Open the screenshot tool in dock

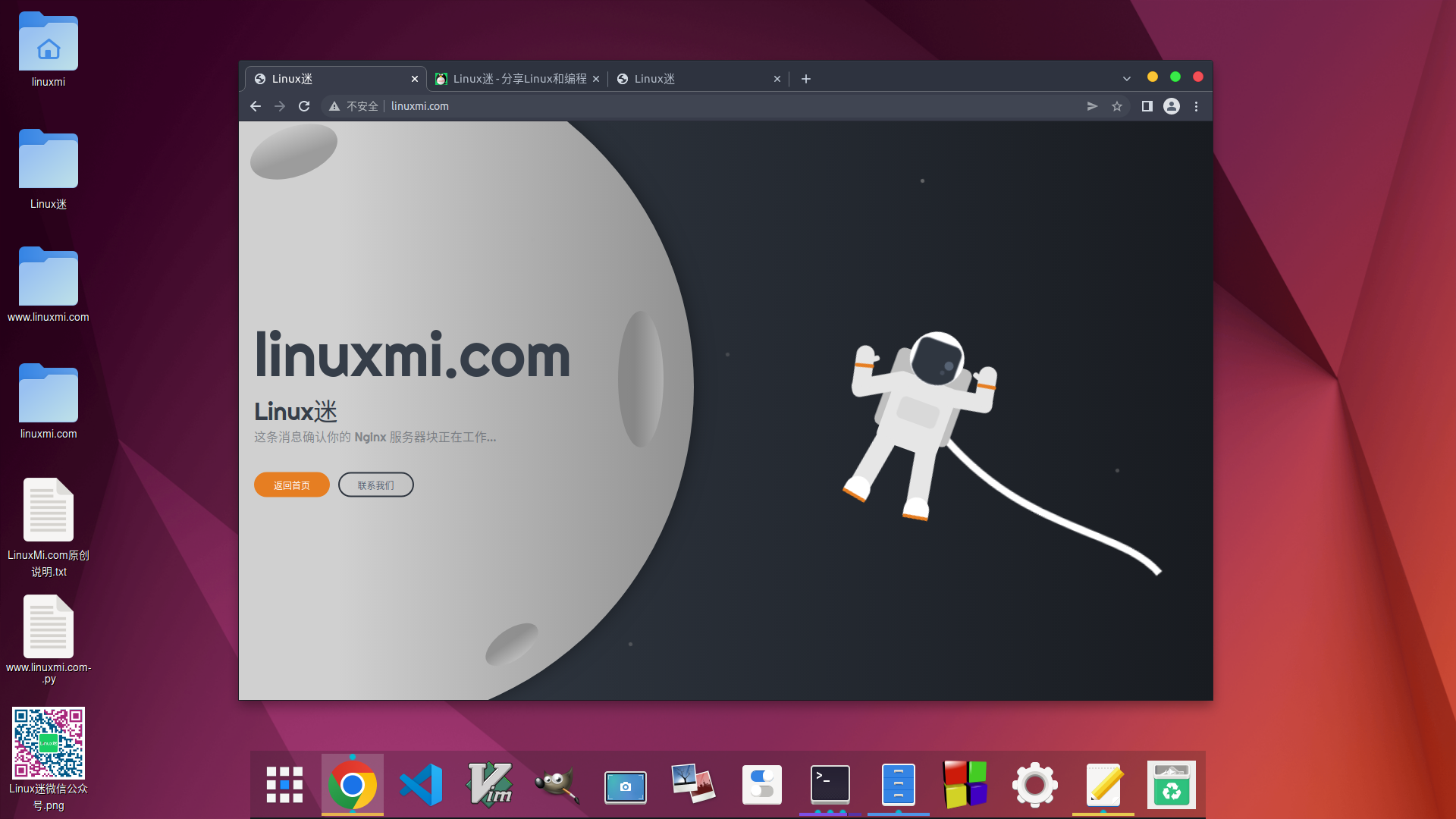(x=626, y=787)
